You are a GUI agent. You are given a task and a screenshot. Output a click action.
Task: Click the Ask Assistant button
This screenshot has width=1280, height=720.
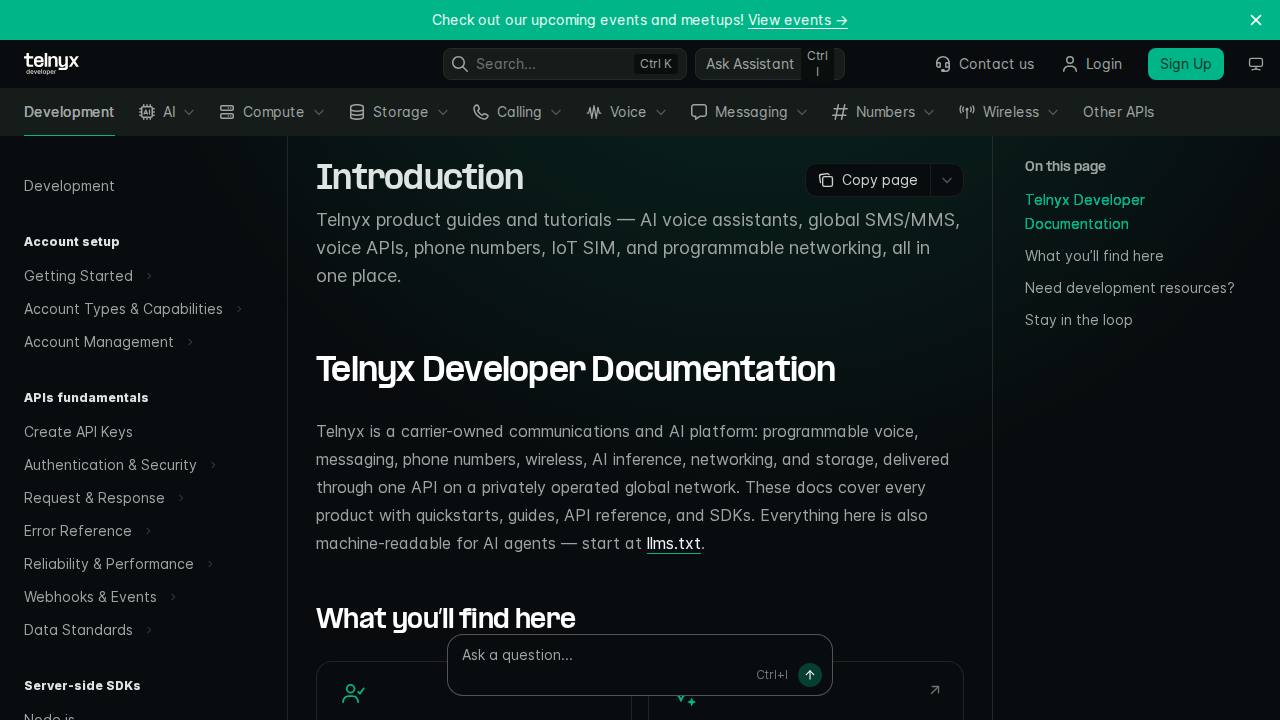pos(770,64)
